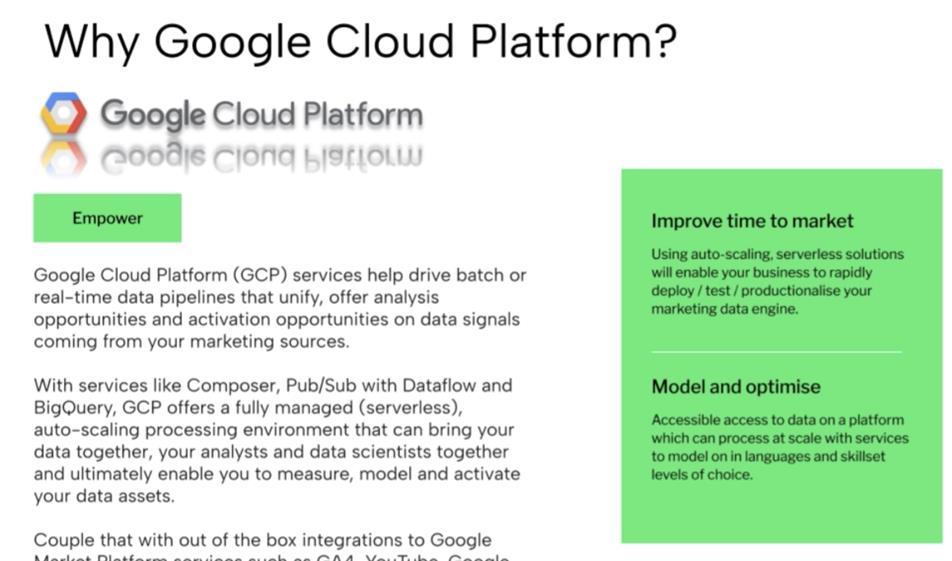Click the 'Model and optimise' heading
The height and width of the screenshot is (561, 952).
tap(736, 387)
